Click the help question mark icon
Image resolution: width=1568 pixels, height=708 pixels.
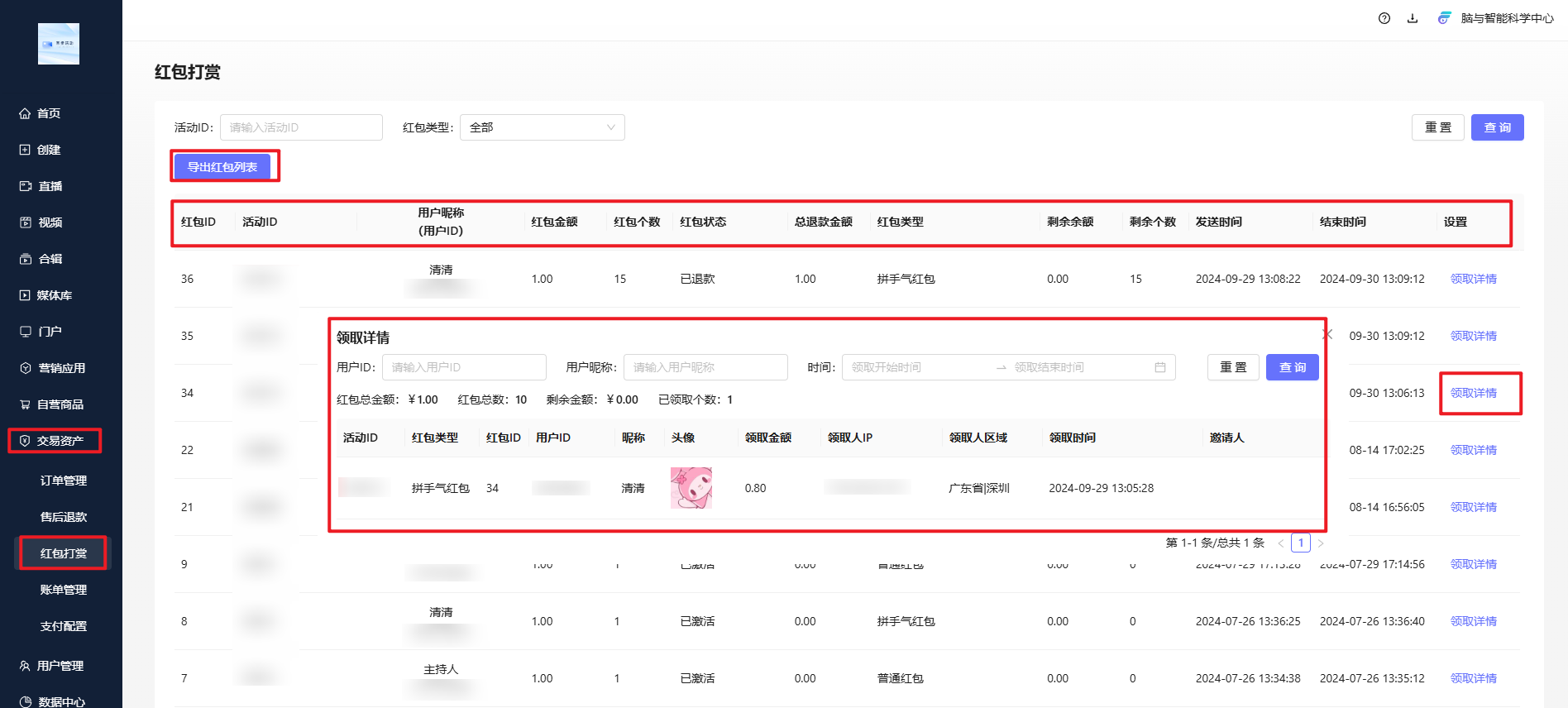[1384, 18]
